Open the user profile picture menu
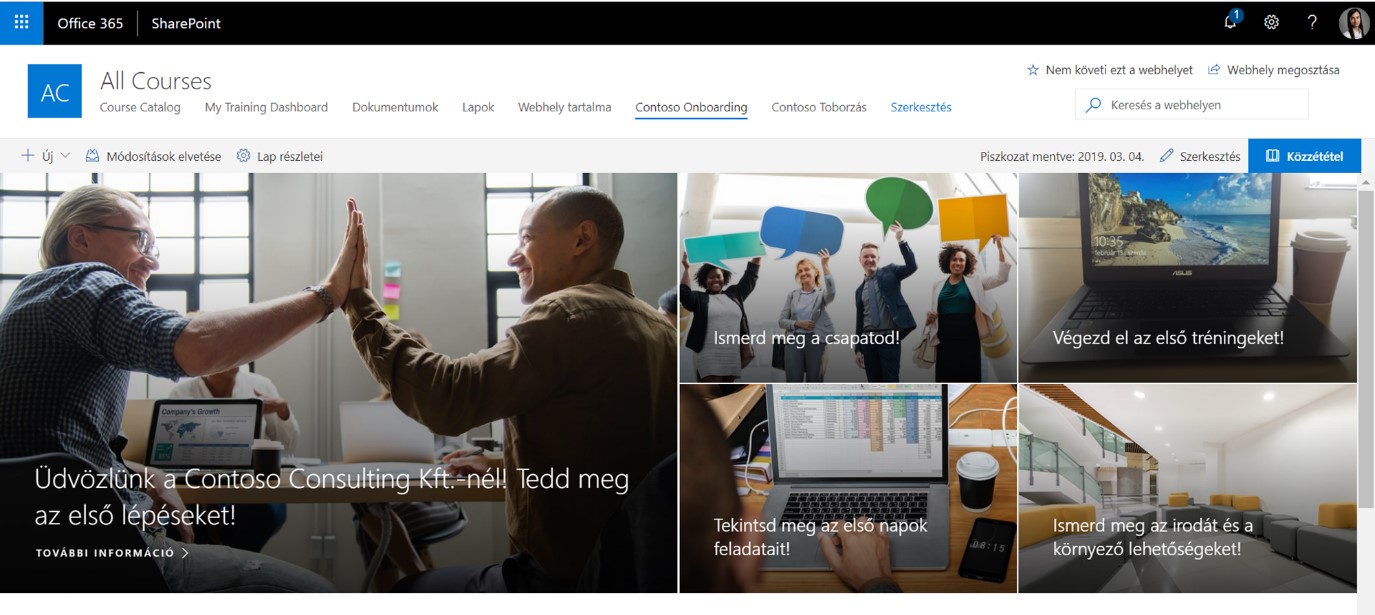The image size is (1375, 615). [x=1353, y=22]
